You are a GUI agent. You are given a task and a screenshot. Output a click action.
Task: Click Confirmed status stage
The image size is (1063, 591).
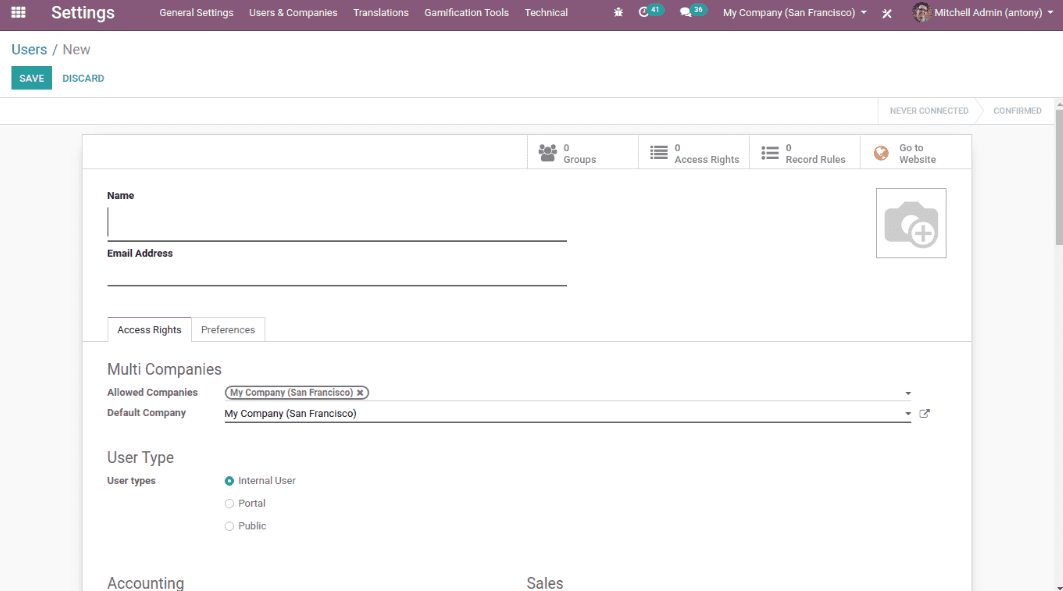pyautogui.click(x=1017, y=110)
